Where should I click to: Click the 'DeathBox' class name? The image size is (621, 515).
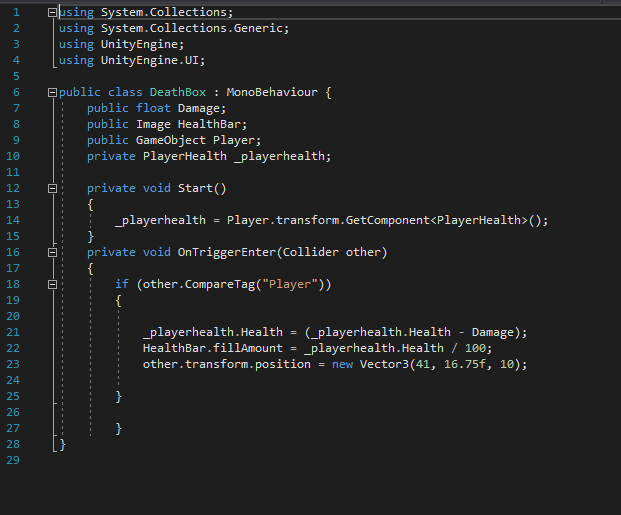point(178,92)
